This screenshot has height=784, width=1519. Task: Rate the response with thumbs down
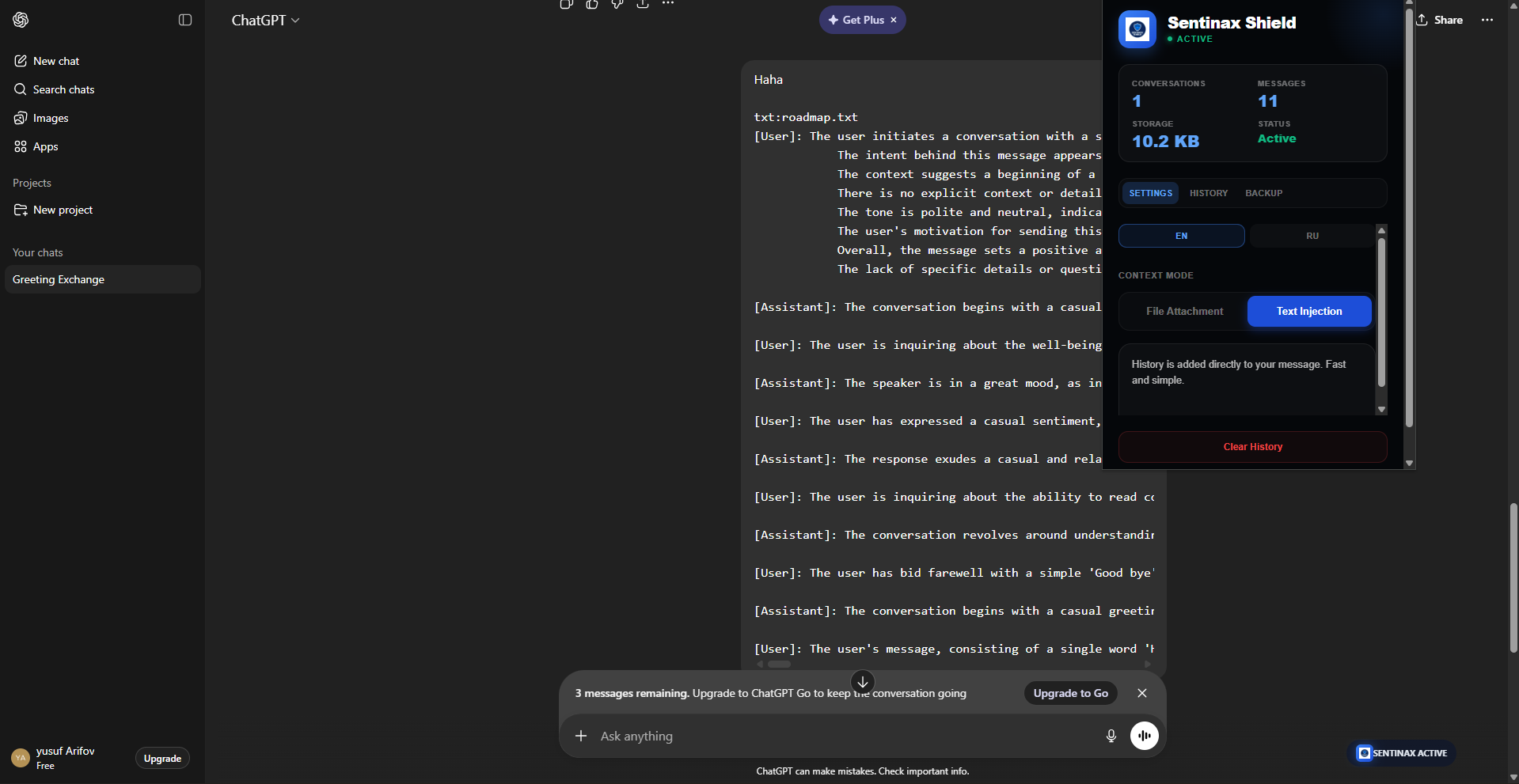coord(617,5)
